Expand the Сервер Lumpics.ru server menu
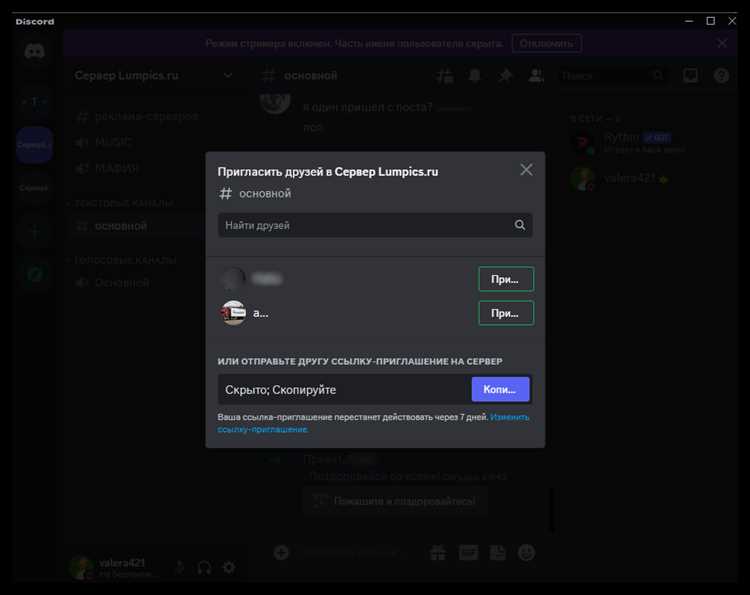The width and height of the screenshot is (750, 595). (228, 76)
